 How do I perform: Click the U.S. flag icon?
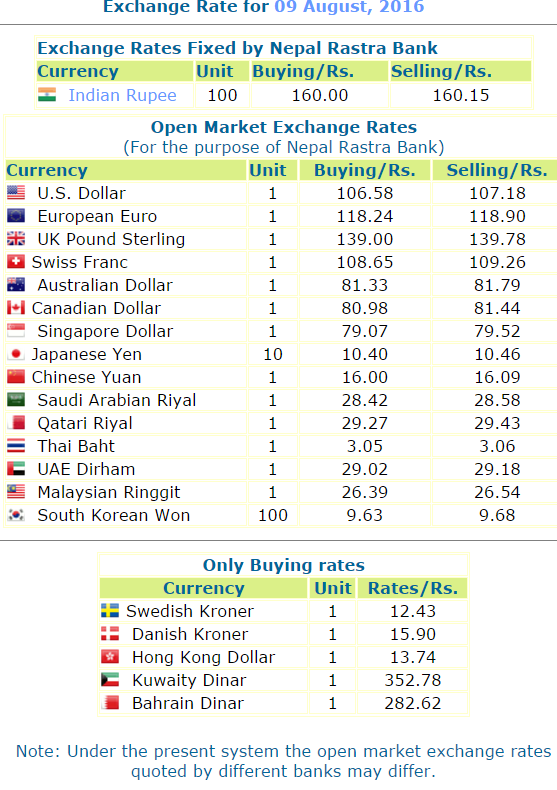(x=16, y=192)
